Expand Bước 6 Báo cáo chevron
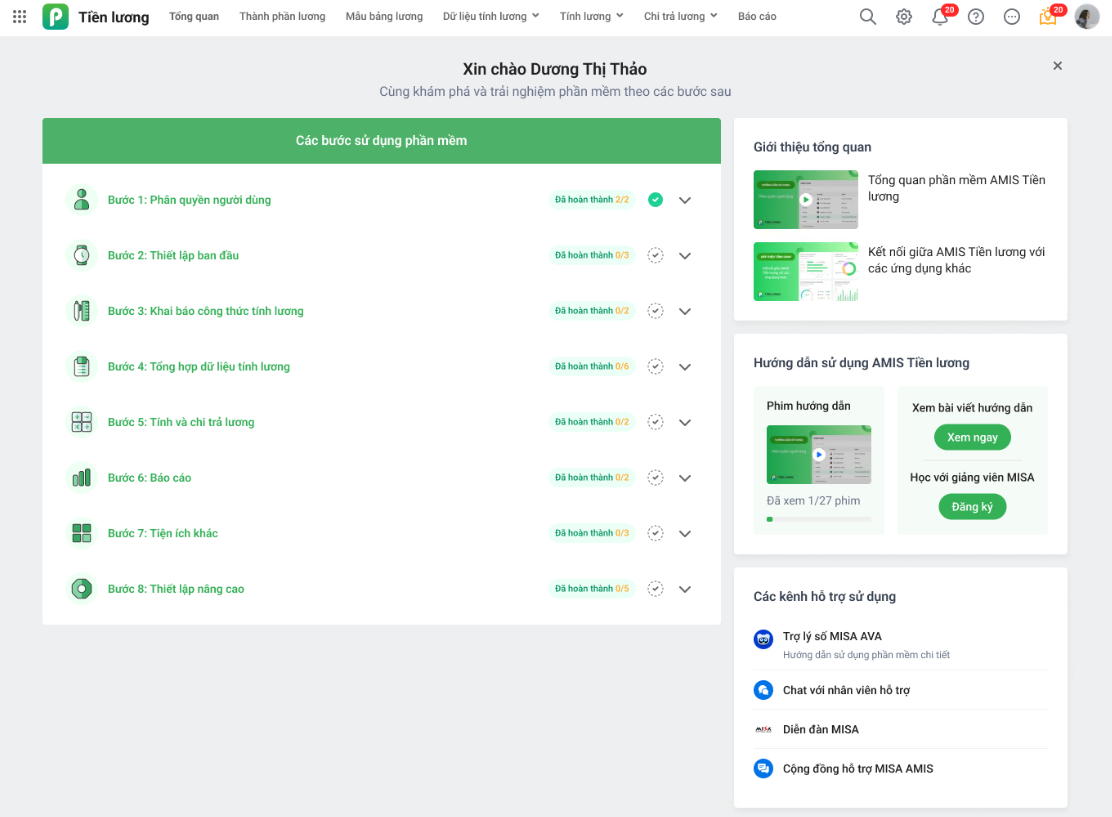This screenshot has height=817, width=1112. [684, 478]
